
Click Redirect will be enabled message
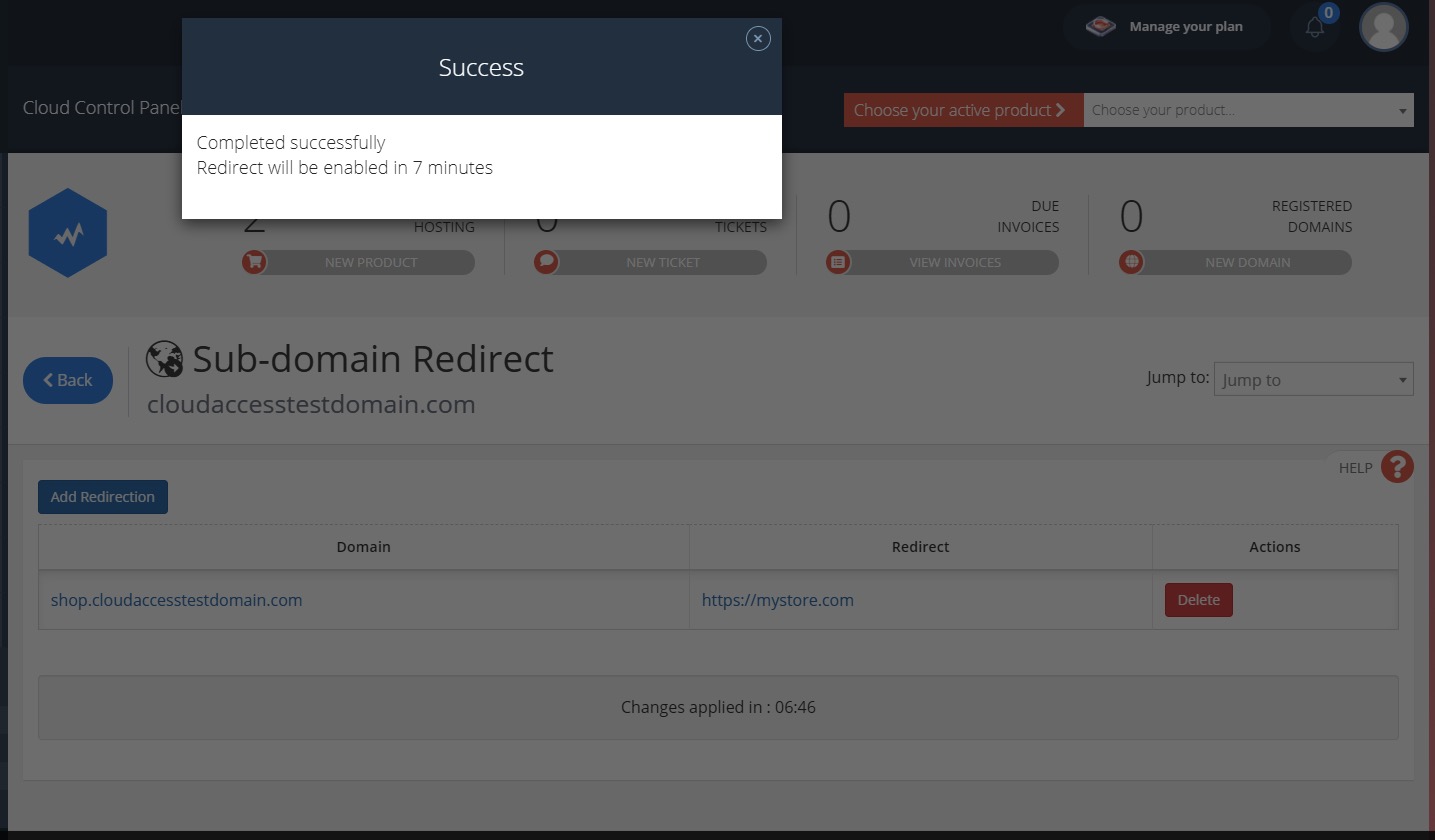click(345, 168)
